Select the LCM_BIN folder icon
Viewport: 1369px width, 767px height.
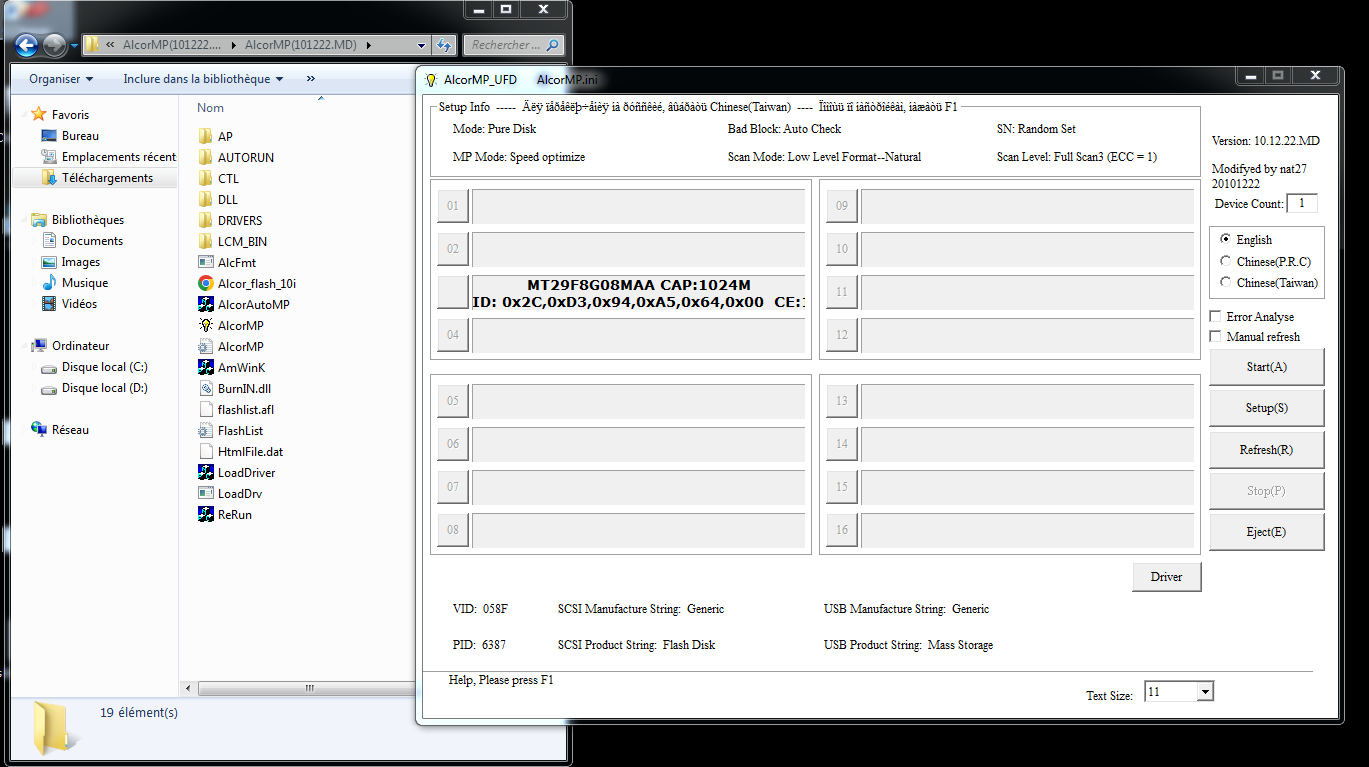point(205,241)
